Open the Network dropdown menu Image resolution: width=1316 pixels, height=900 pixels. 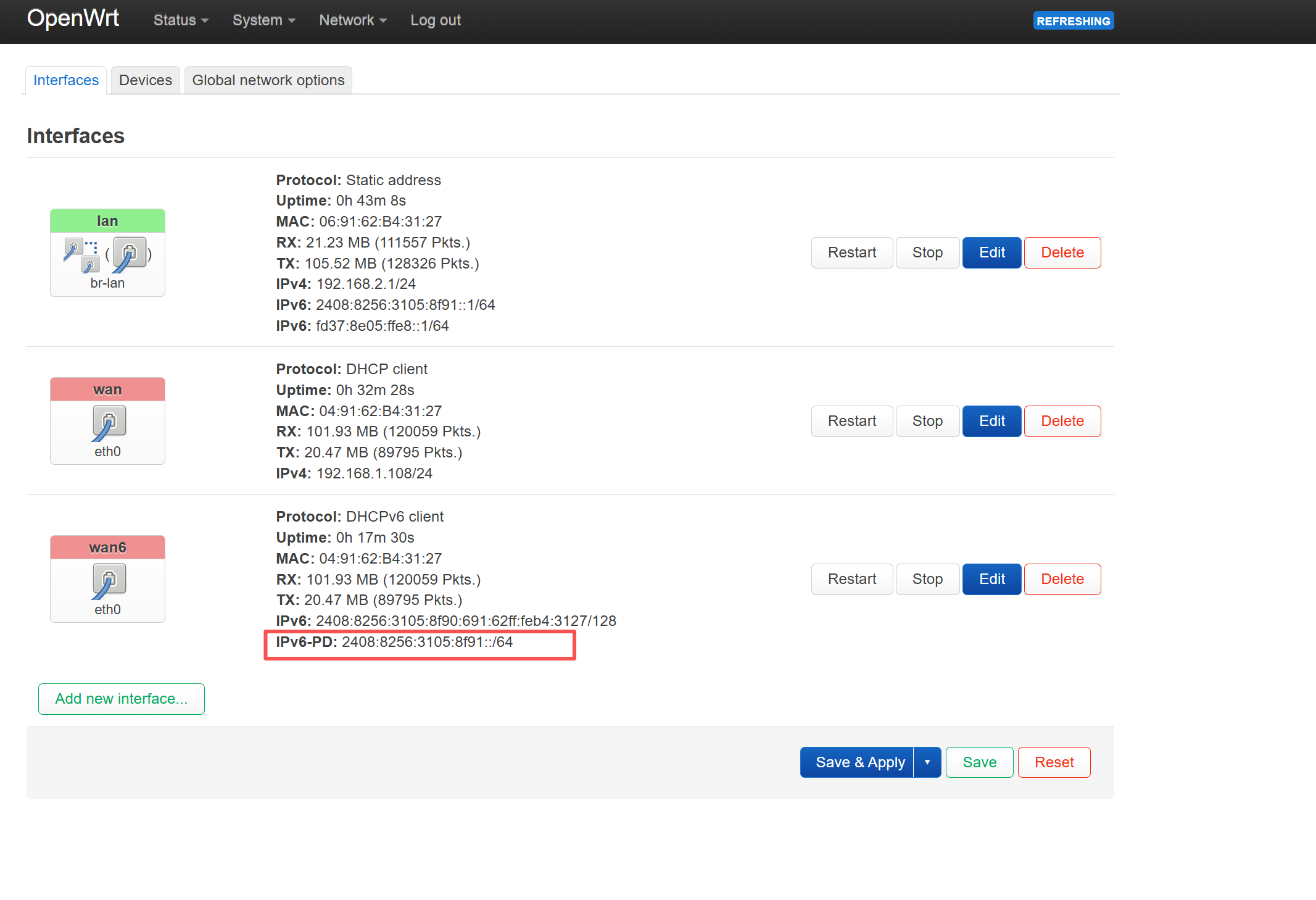pyautogui.click(x=352, y=20)
